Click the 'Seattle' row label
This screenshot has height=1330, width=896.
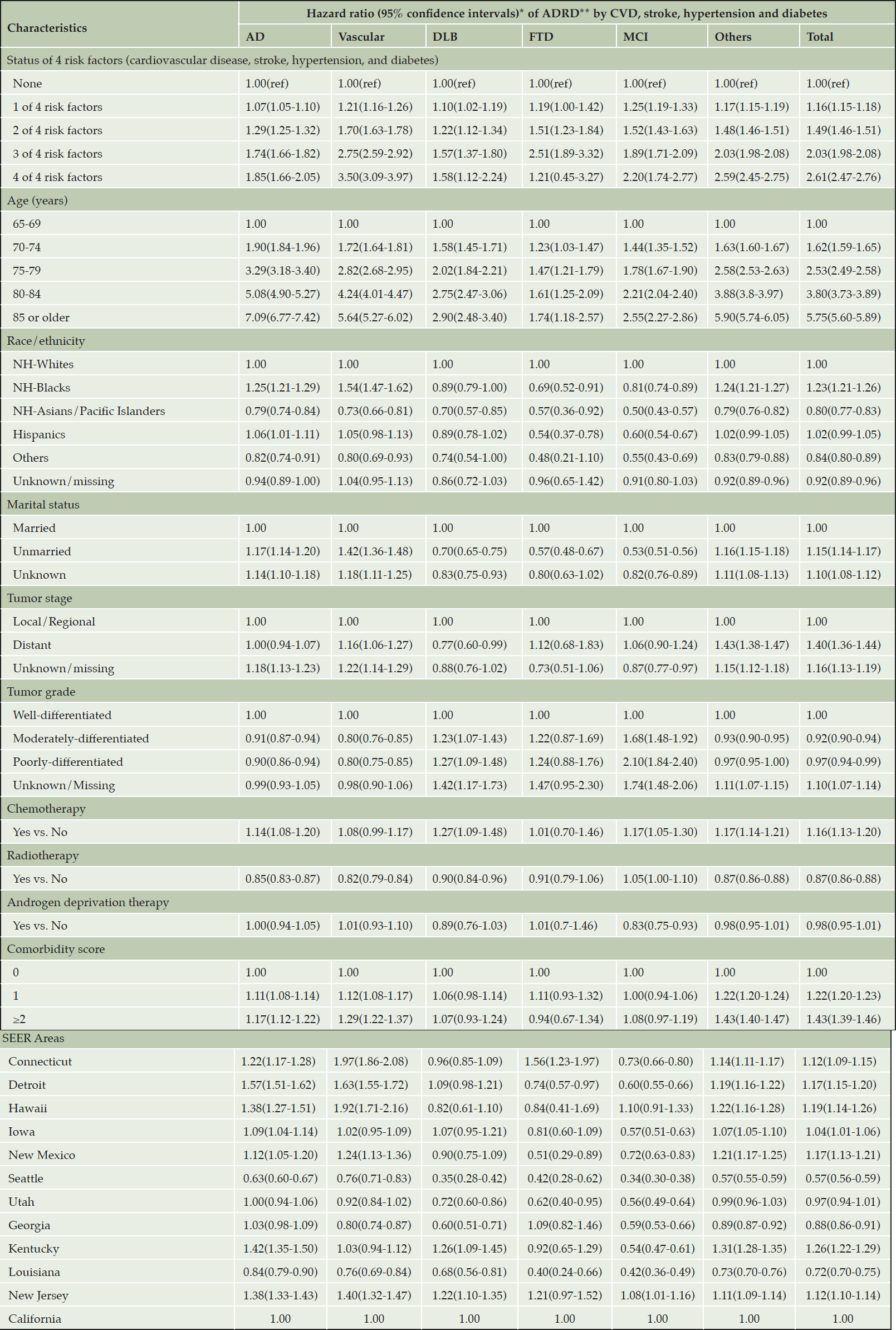tap(26, 1179)
